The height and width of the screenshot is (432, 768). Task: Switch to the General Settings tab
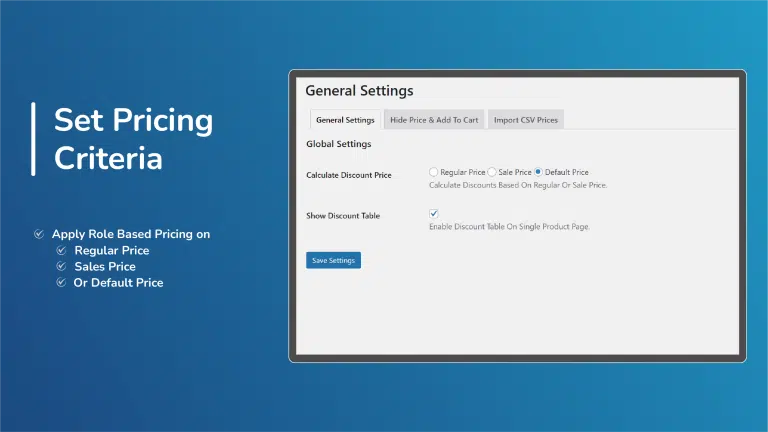click(345, 120)
